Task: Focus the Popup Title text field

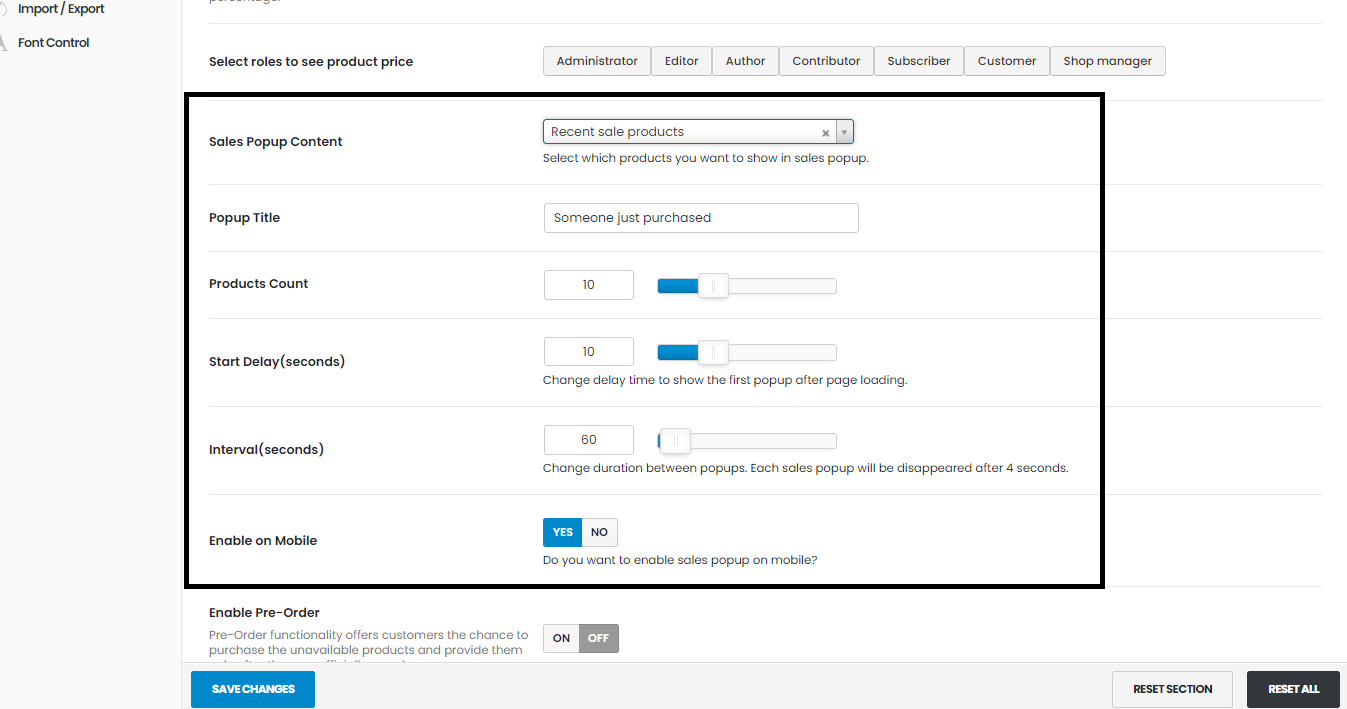Action: (x=701, y=218)
